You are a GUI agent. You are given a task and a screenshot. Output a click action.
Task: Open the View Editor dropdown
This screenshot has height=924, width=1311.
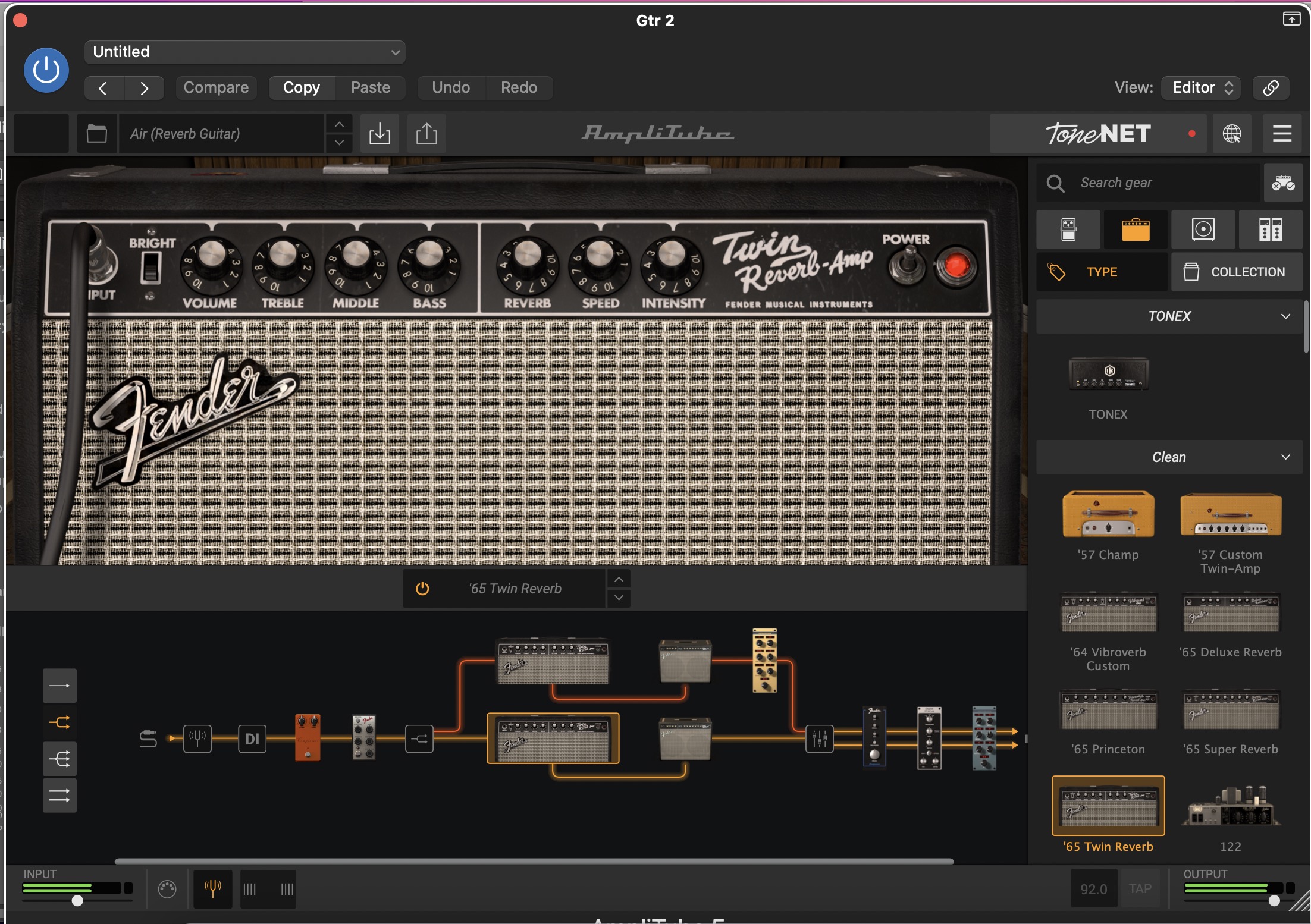coord(1201,88)
